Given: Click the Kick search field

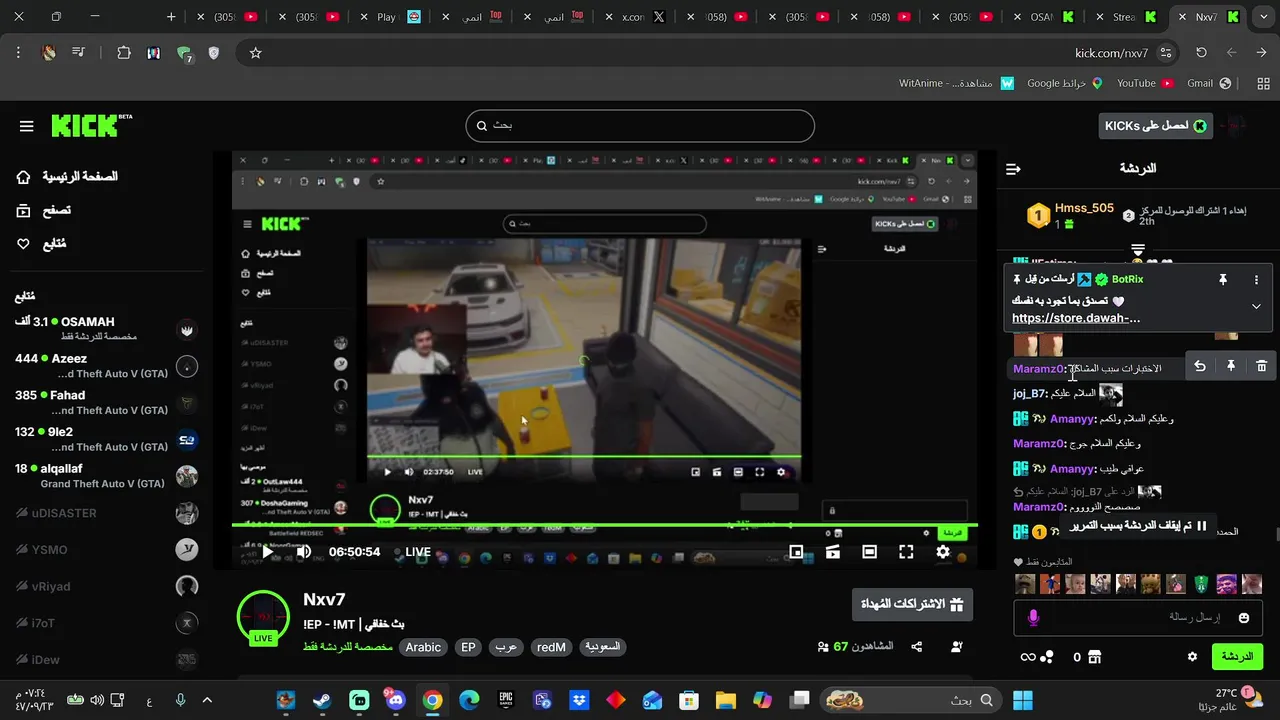Looking at the screenshot, I should tap(640, 126).
